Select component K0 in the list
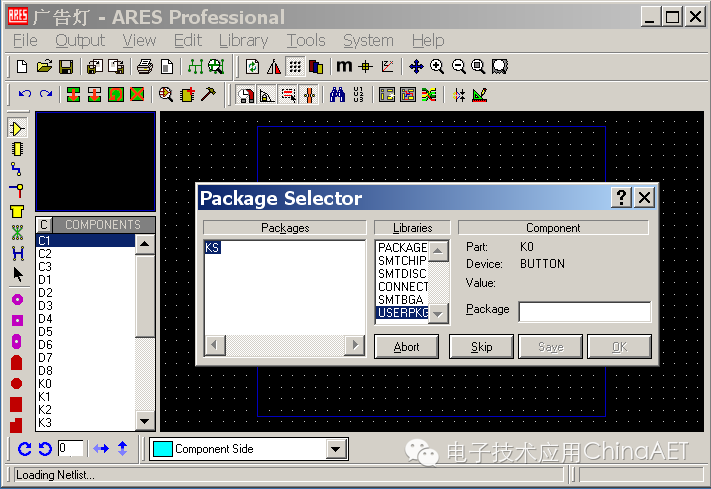Screen dimensions: 711x489 86,384
